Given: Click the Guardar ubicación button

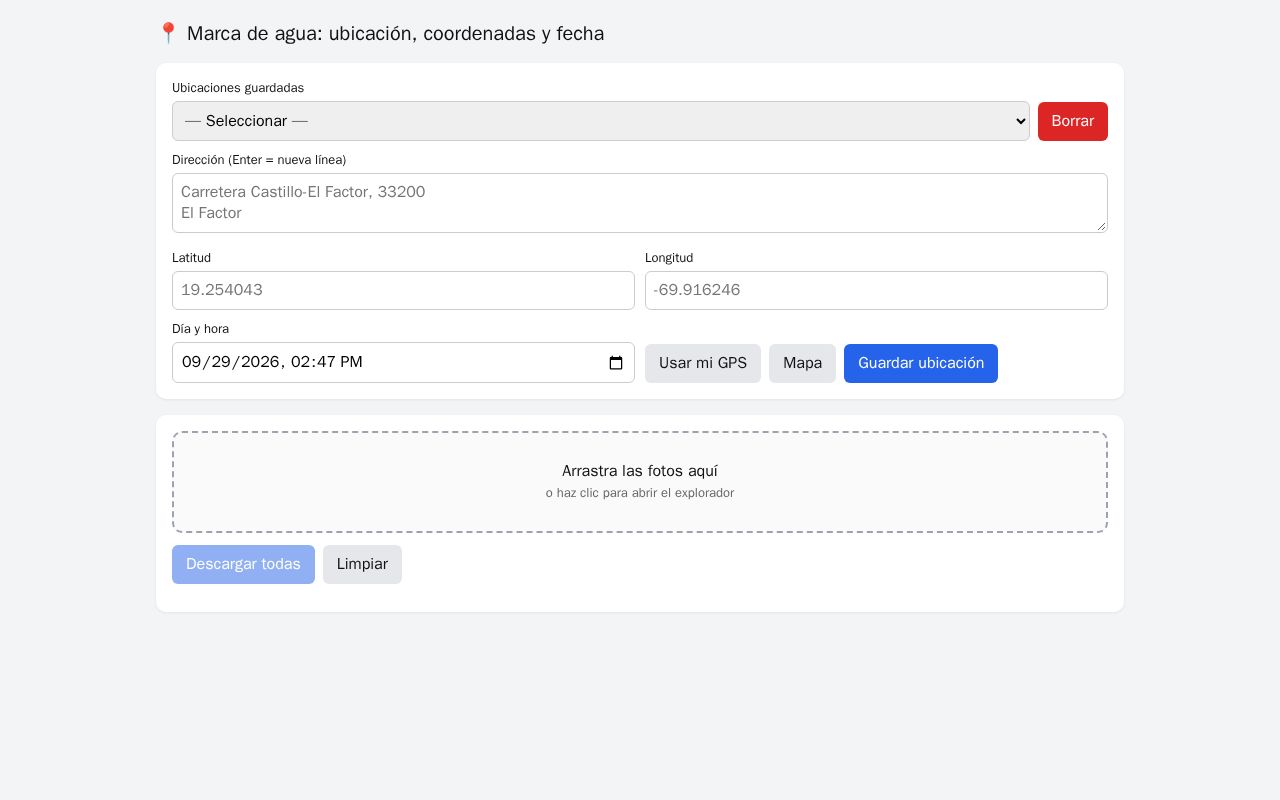Looking at the screenshot, I should (x=921, y=363).
